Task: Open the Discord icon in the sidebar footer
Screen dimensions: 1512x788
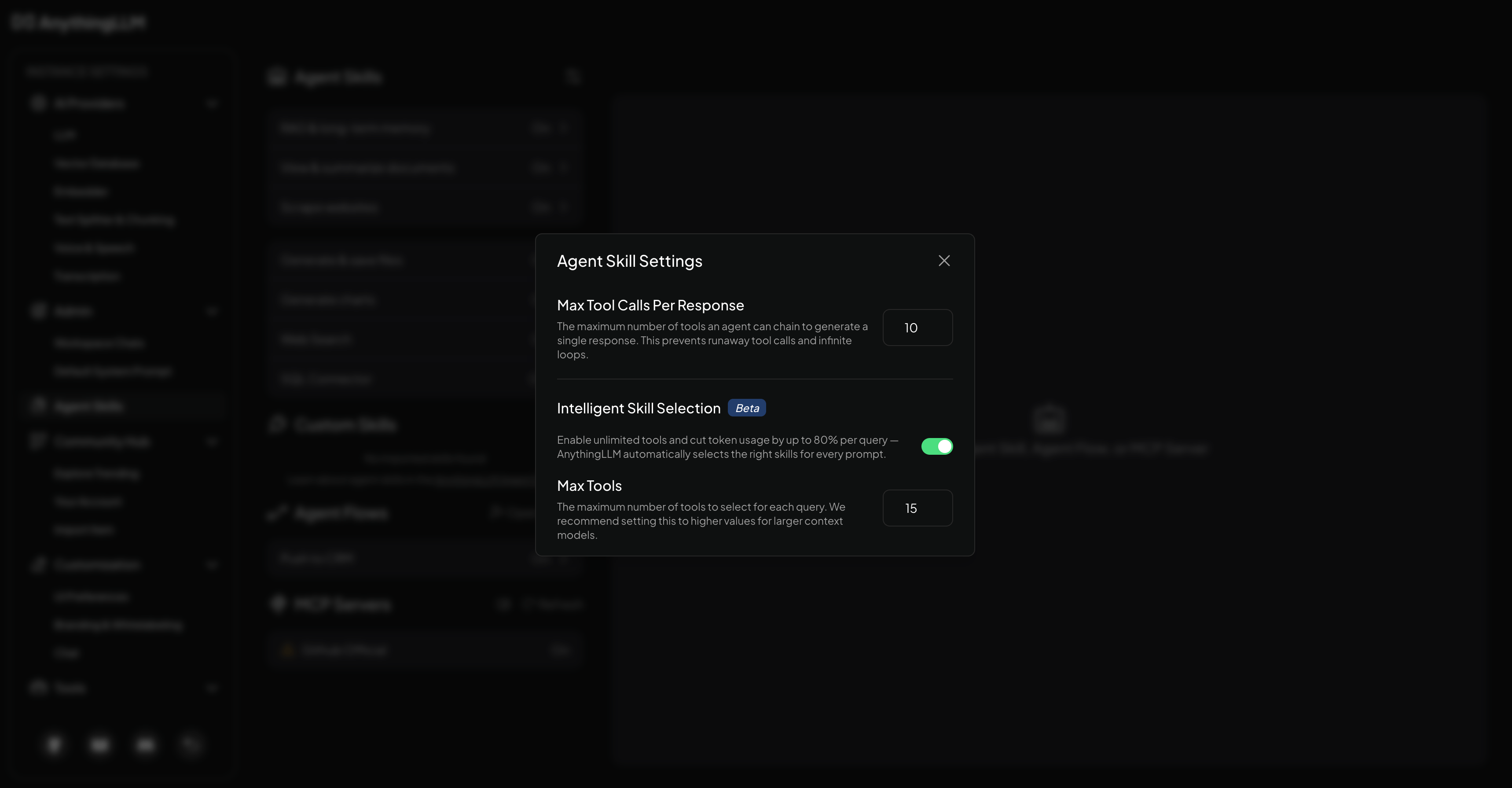Action: [99, 744]
